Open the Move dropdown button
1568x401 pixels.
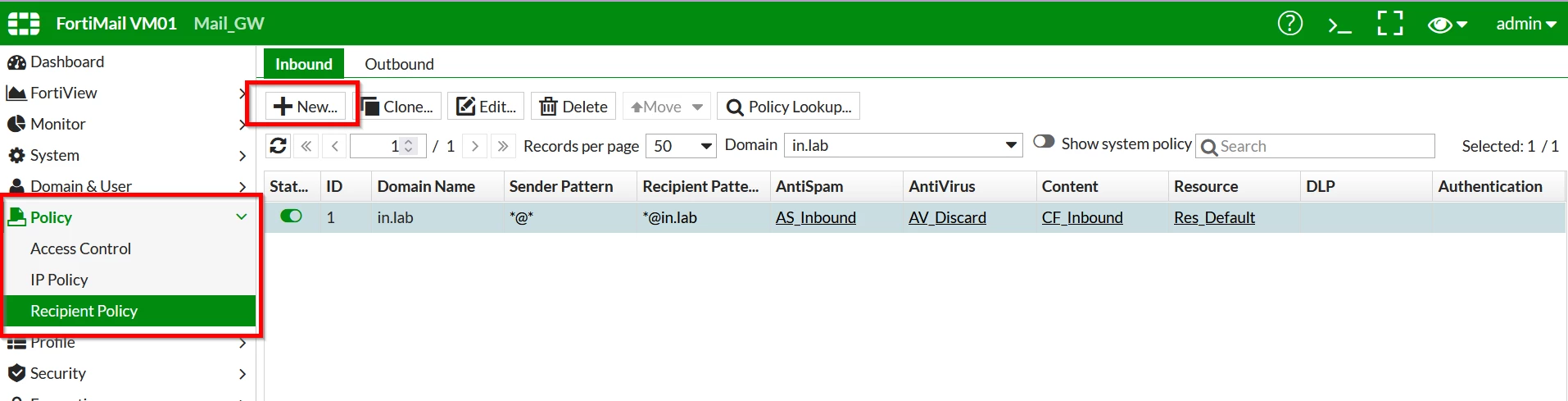666,107
